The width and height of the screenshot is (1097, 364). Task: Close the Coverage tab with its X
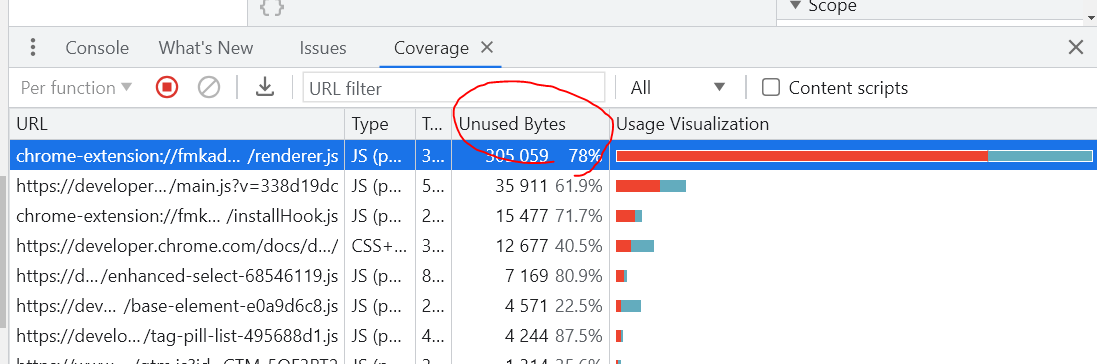[x=487, y=48]
